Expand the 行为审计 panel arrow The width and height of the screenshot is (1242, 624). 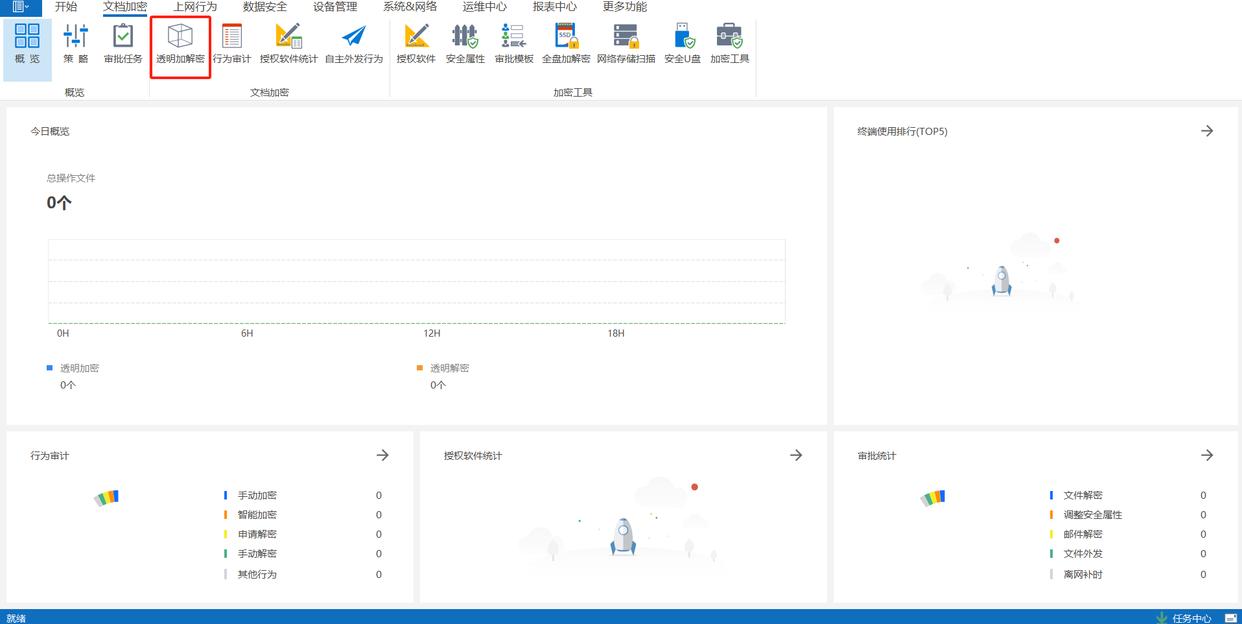pyautogui.click(x=382, y=455)
